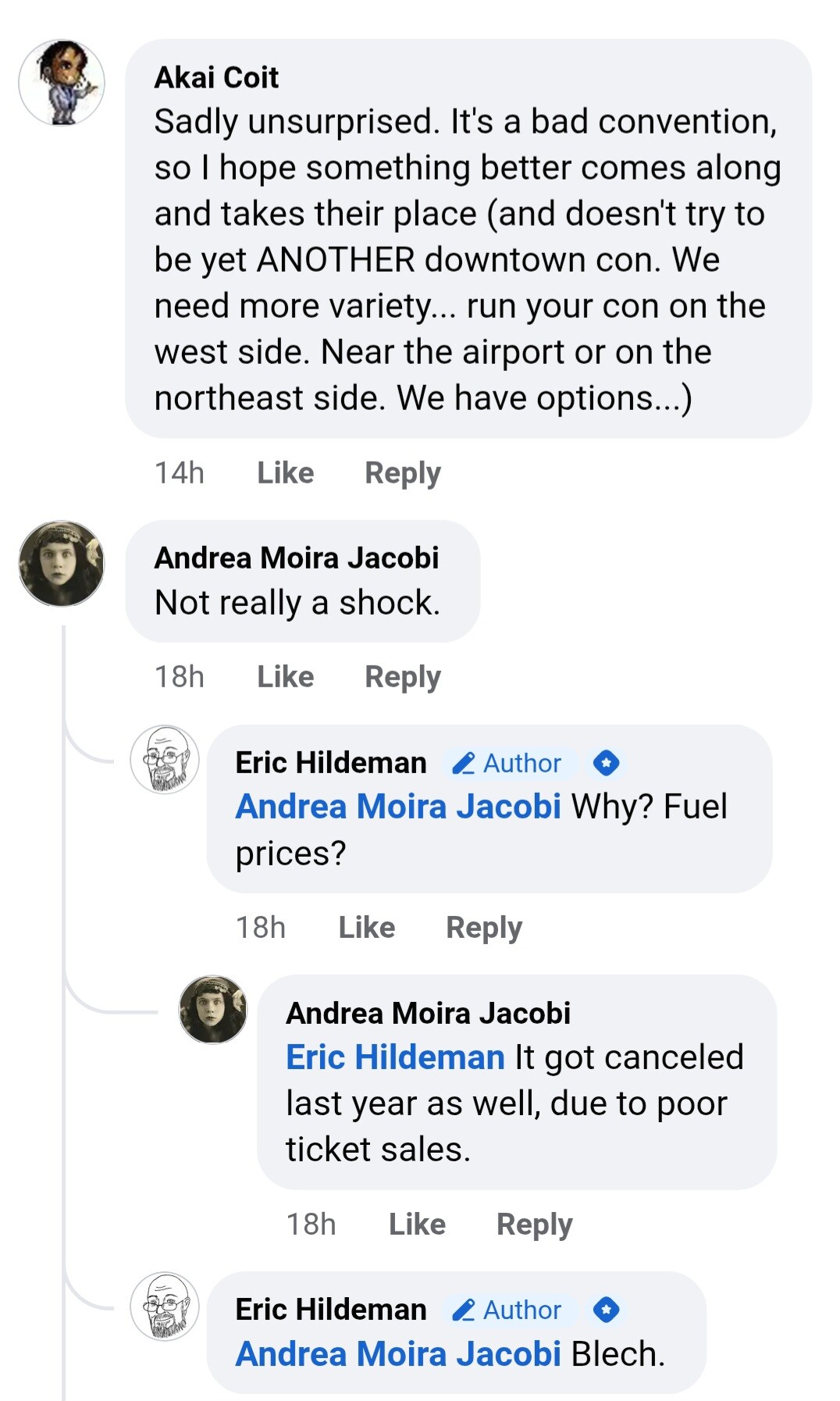Image resolution: width=840 pixels, height=1401 pixels.
Task: Click blue star badge on "Blech" reply
Action: tap(606, 1310)
